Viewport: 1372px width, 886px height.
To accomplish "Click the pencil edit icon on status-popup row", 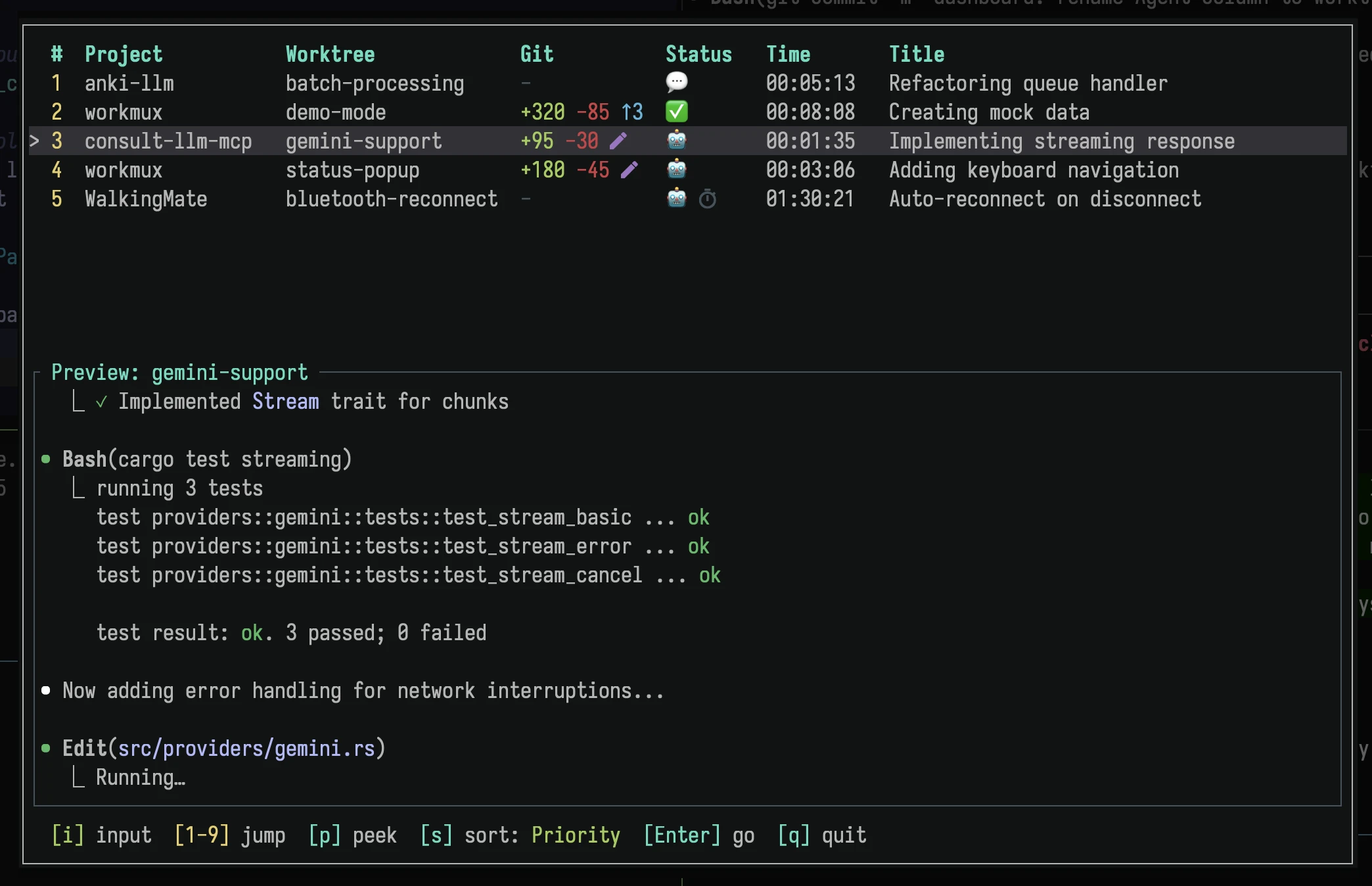I will pyautogui.click(x=630, y=170).
